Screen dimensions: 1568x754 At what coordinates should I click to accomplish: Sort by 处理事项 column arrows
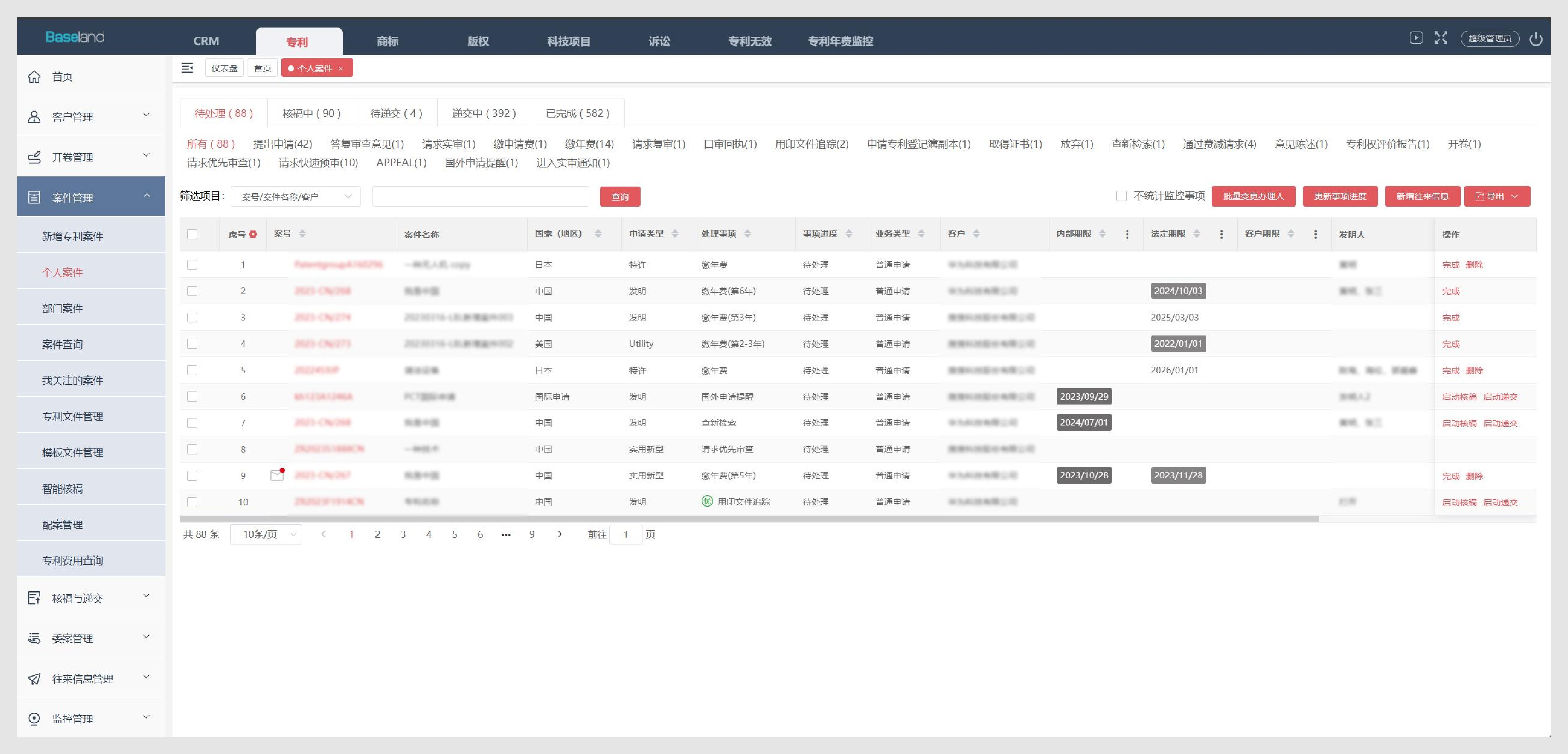click(x=747, y=234)
